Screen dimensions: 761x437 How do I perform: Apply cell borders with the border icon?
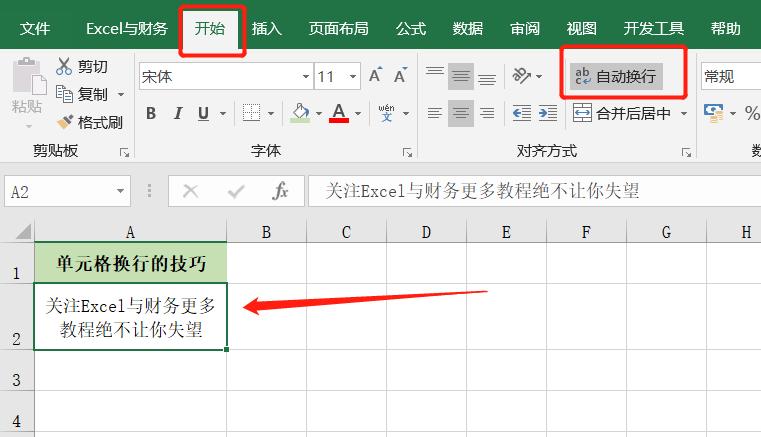coord(251,114)
